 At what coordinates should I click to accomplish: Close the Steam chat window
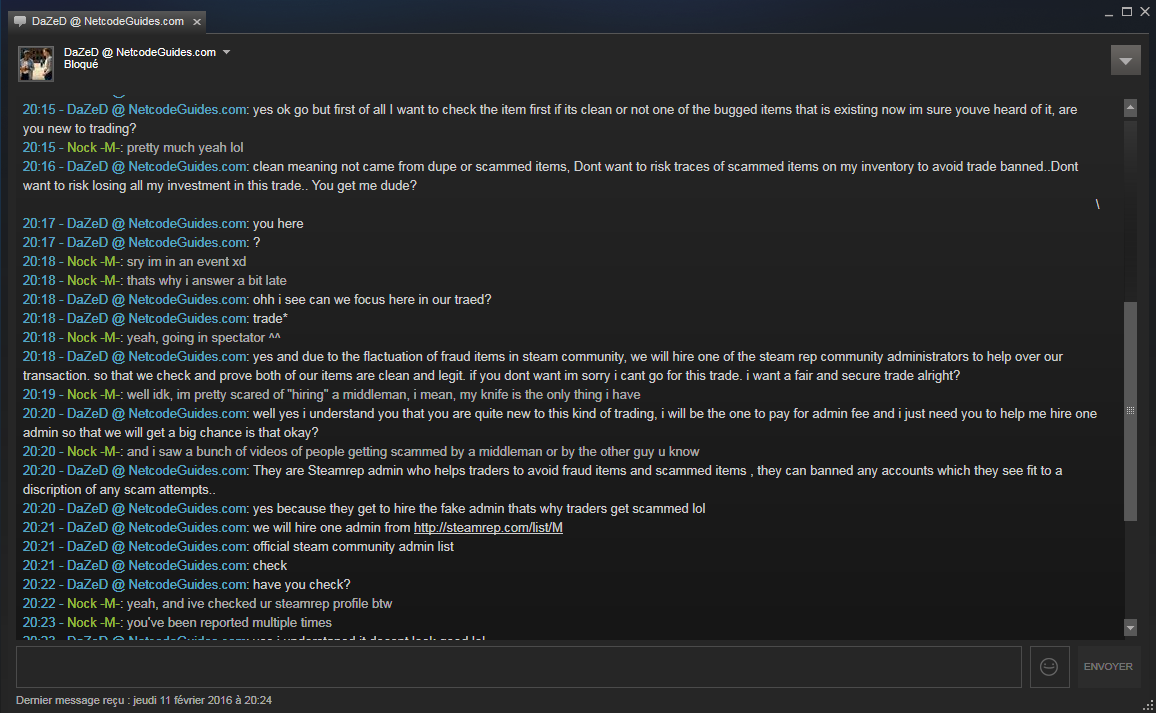(x=1145, y=12)
